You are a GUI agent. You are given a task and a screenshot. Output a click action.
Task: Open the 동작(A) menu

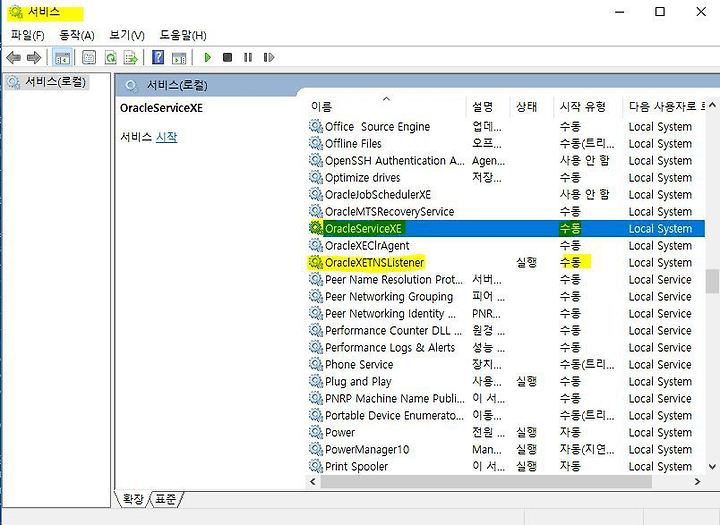coord(77,35)
